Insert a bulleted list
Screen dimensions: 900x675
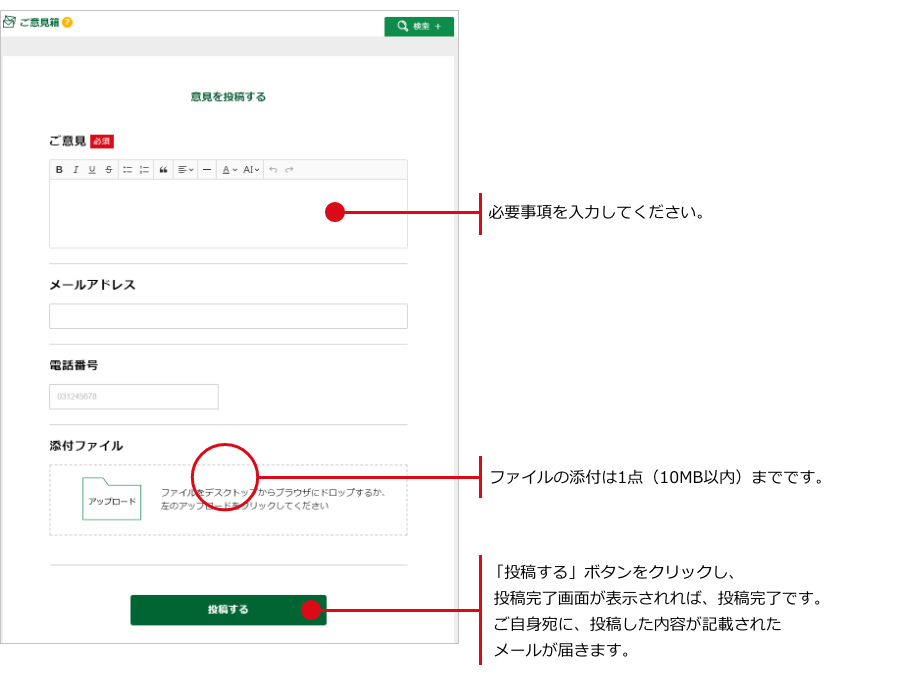click(x=128, y=170)
